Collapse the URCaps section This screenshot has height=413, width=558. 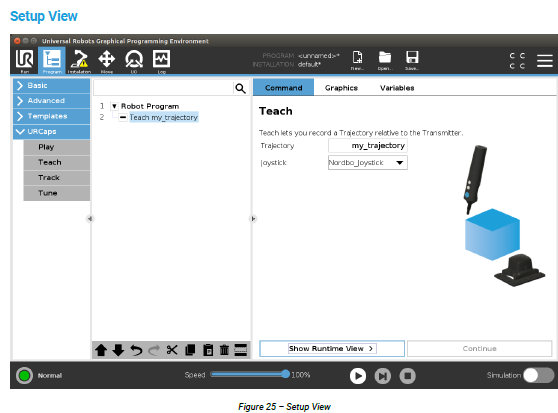(x=52, y=131)
